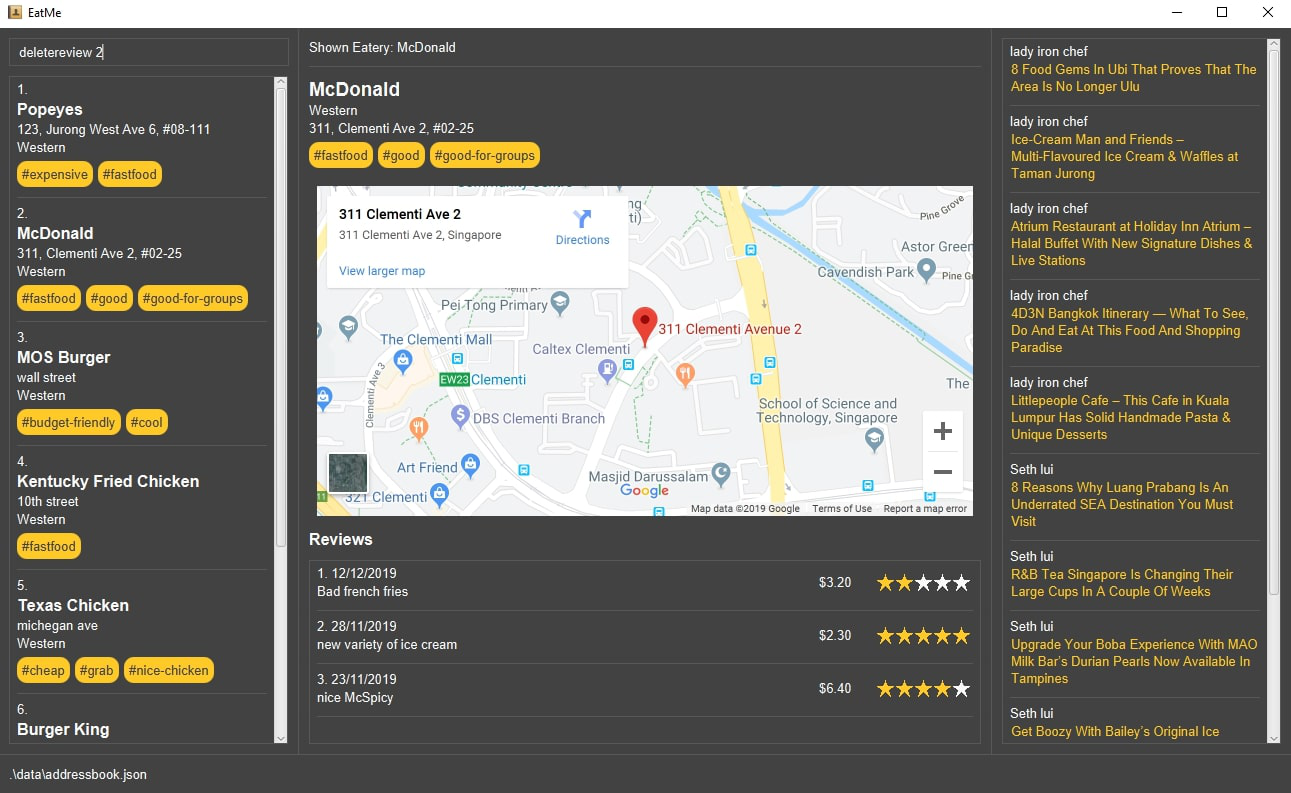
Task: Open 'Atrium Restaurant at Holiday Inn Atrium' article
Action: pos(1131,243)
